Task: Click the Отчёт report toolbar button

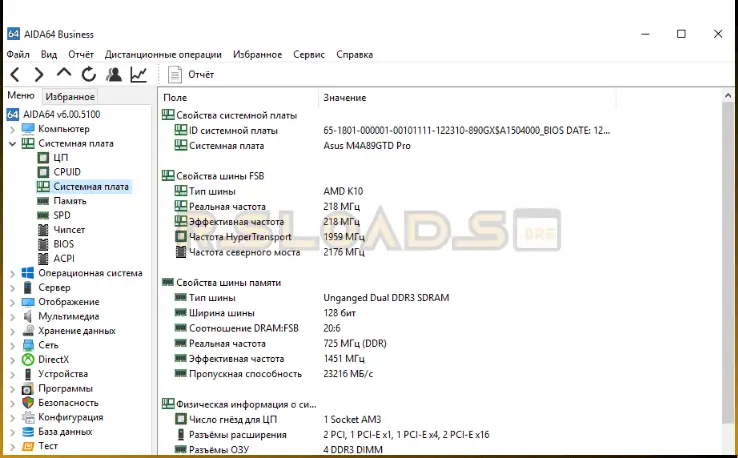Action: pyautogui.click(x=191, y=74)
